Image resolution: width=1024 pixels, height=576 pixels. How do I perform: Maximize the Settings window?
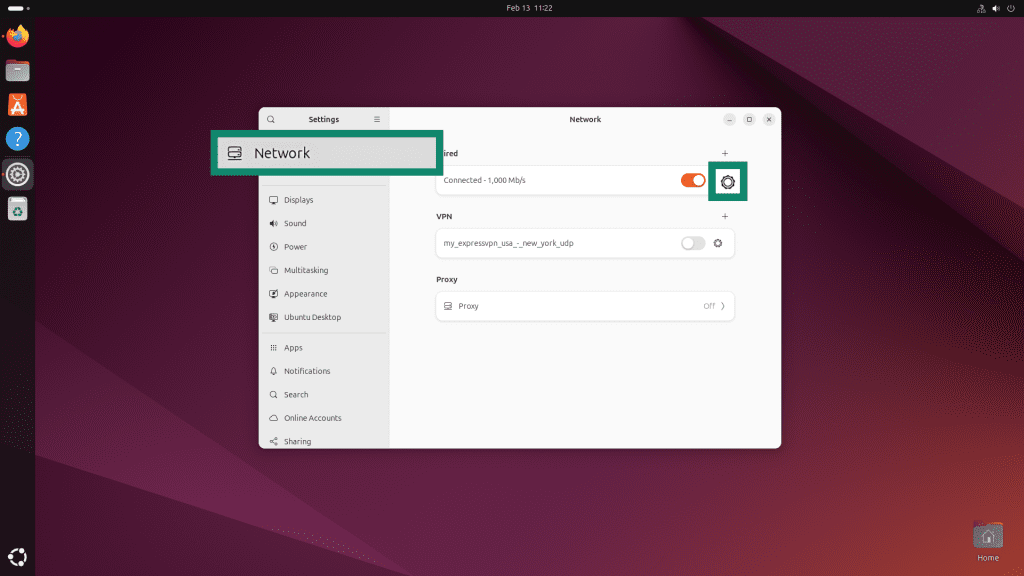click(749, 120)
